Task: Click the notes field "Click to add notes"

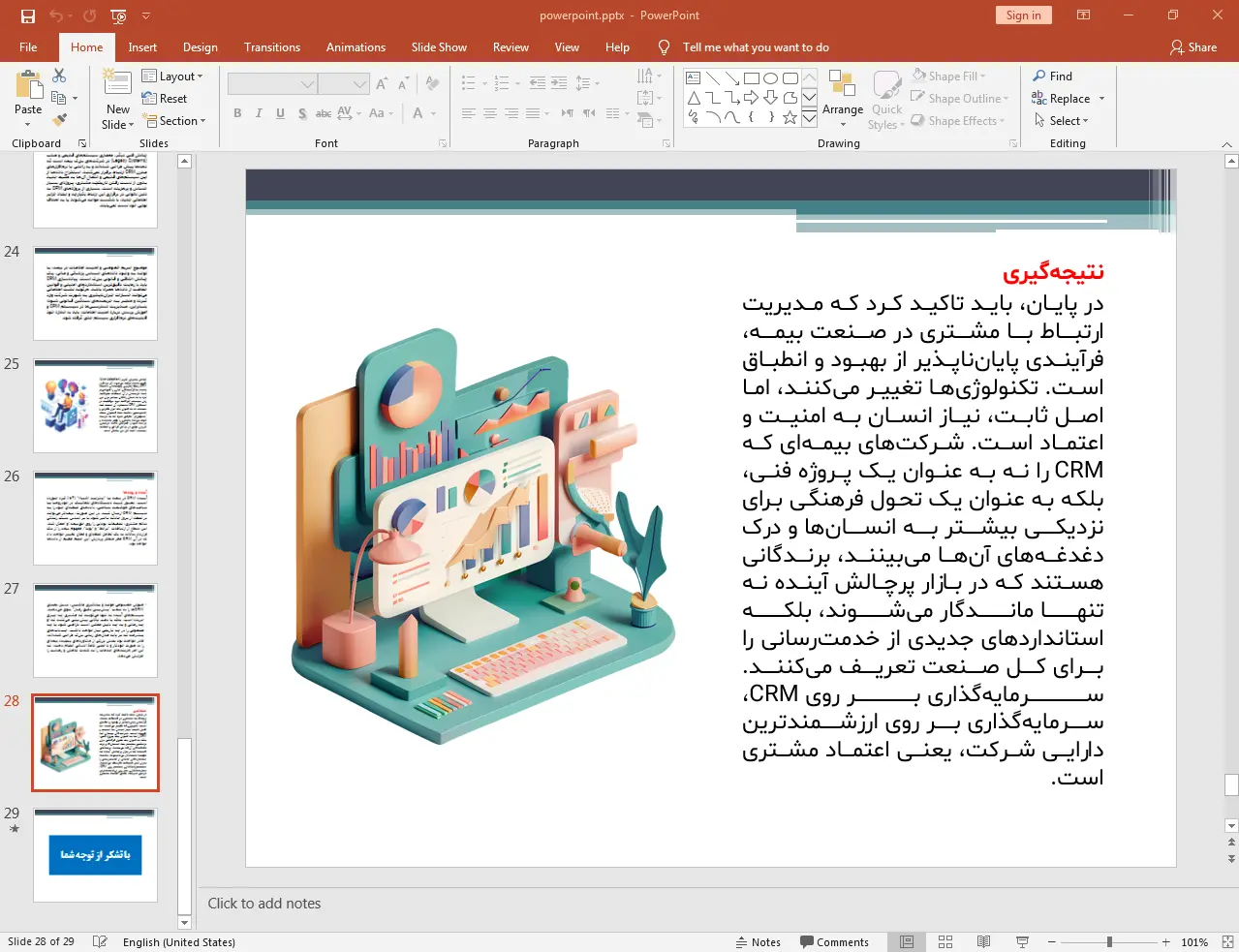Action: 264,904
